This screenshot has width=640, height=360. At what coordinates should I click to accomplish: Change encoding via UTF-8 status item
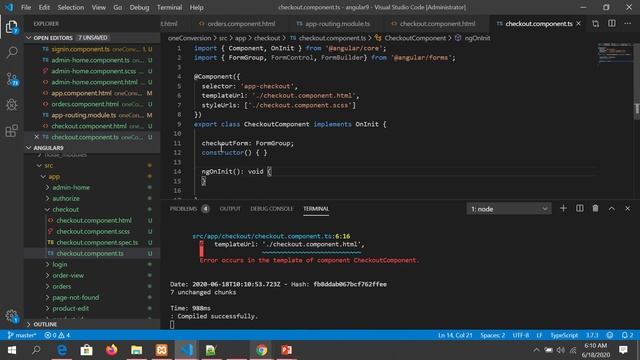click(520, 335)
